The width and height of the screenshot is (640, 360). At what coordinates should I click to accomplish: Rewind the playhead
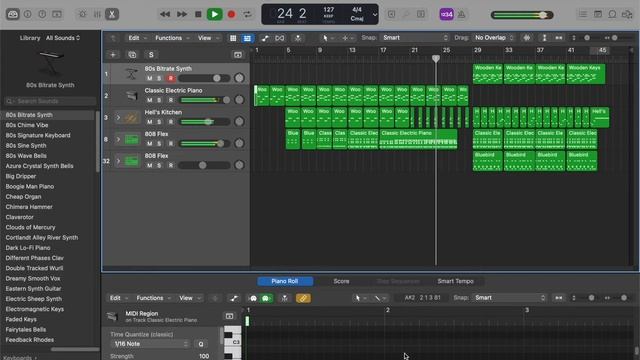[165, 14]
